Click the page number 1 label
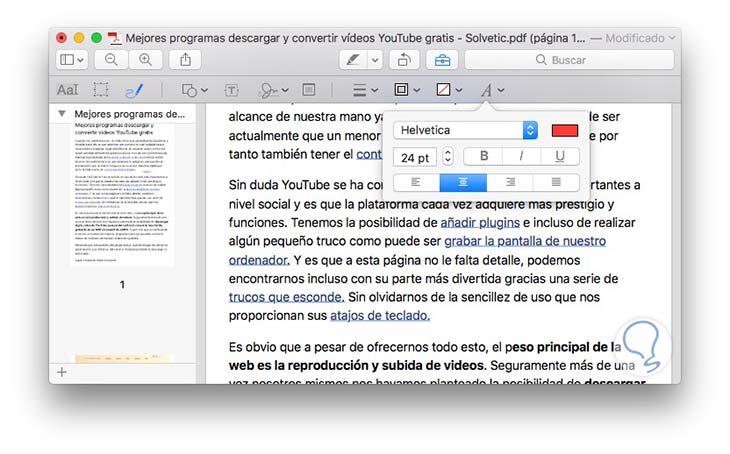The width and height of the screenshot is (730, 454). click(x=122, y=285)
